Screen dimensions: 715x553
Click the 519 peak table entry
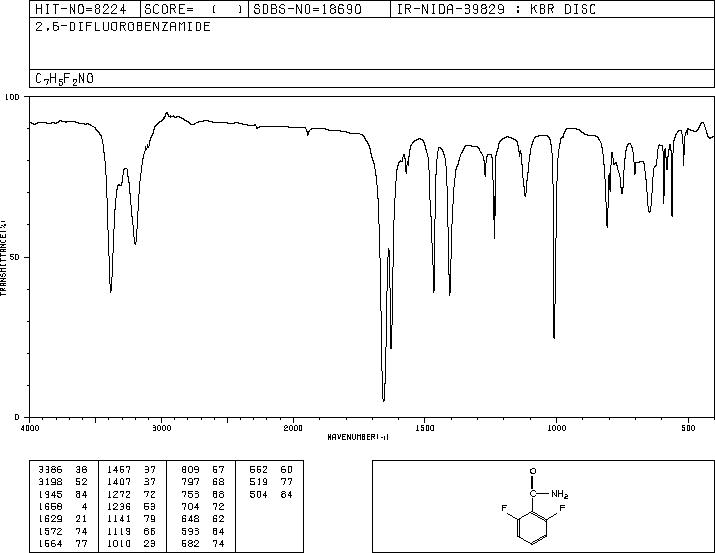[271, 482]
